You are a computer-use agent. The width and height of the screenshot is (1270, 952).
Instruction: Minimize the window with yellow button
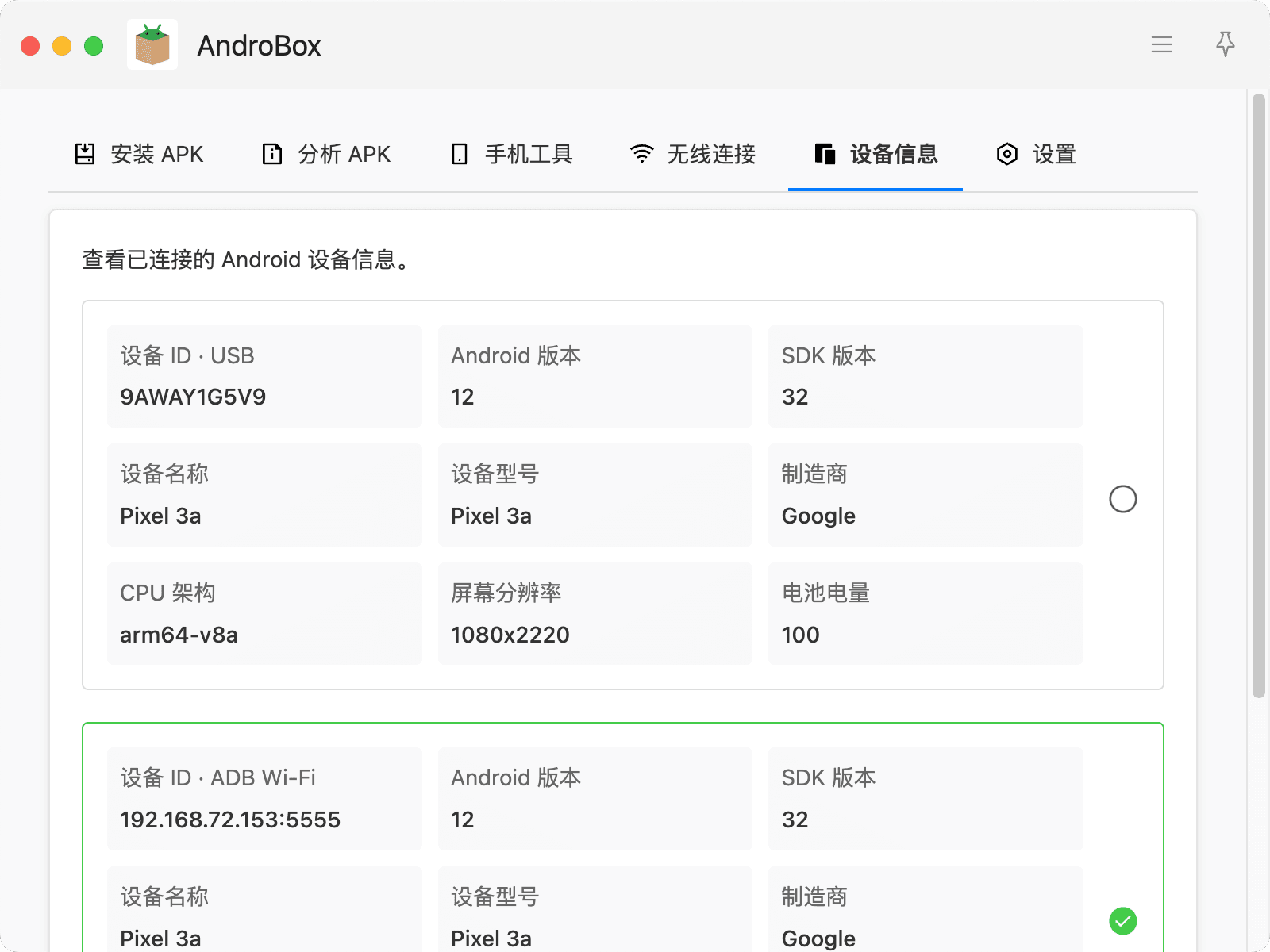62,46
